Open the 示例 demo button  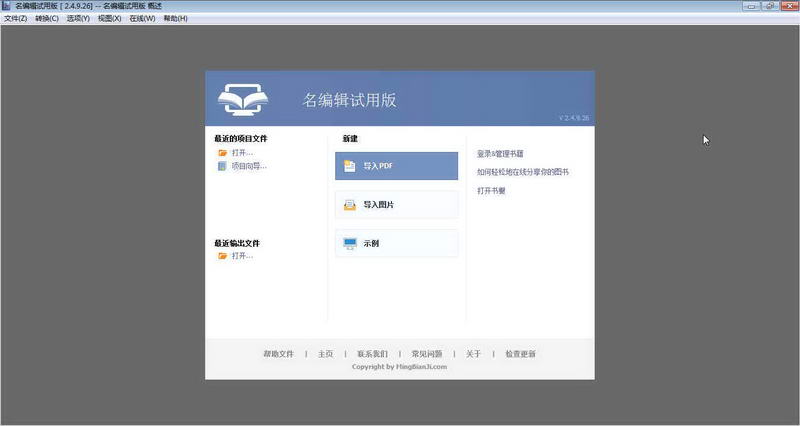click(396, 243)
